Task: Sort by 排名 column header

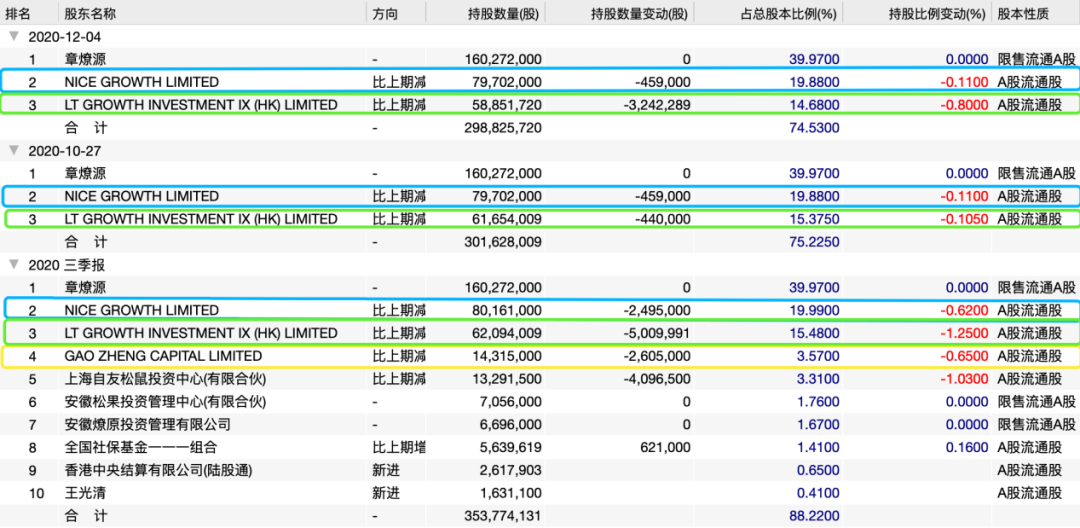Action: [x=19, y=14]
